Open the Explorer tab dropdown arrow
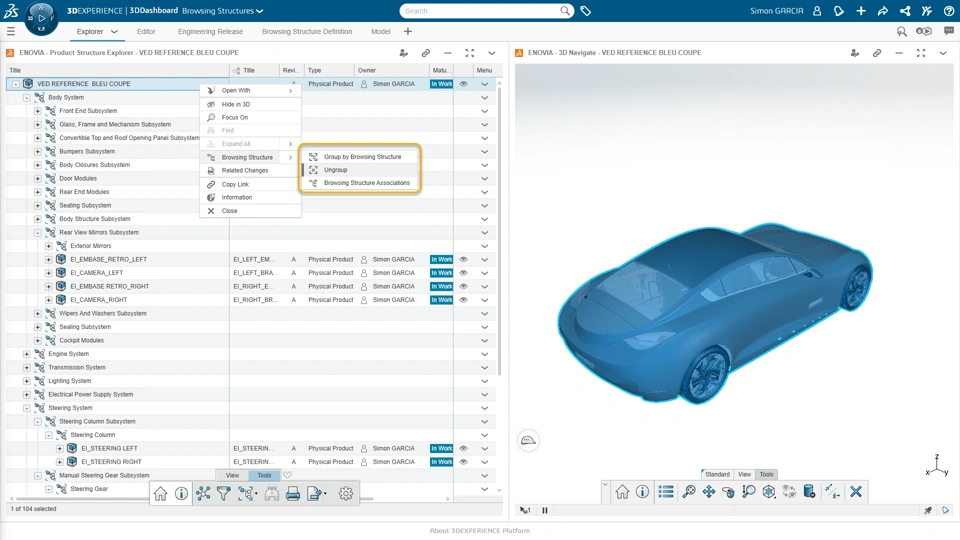The image size is (960, 540). (x=114, y=31)
